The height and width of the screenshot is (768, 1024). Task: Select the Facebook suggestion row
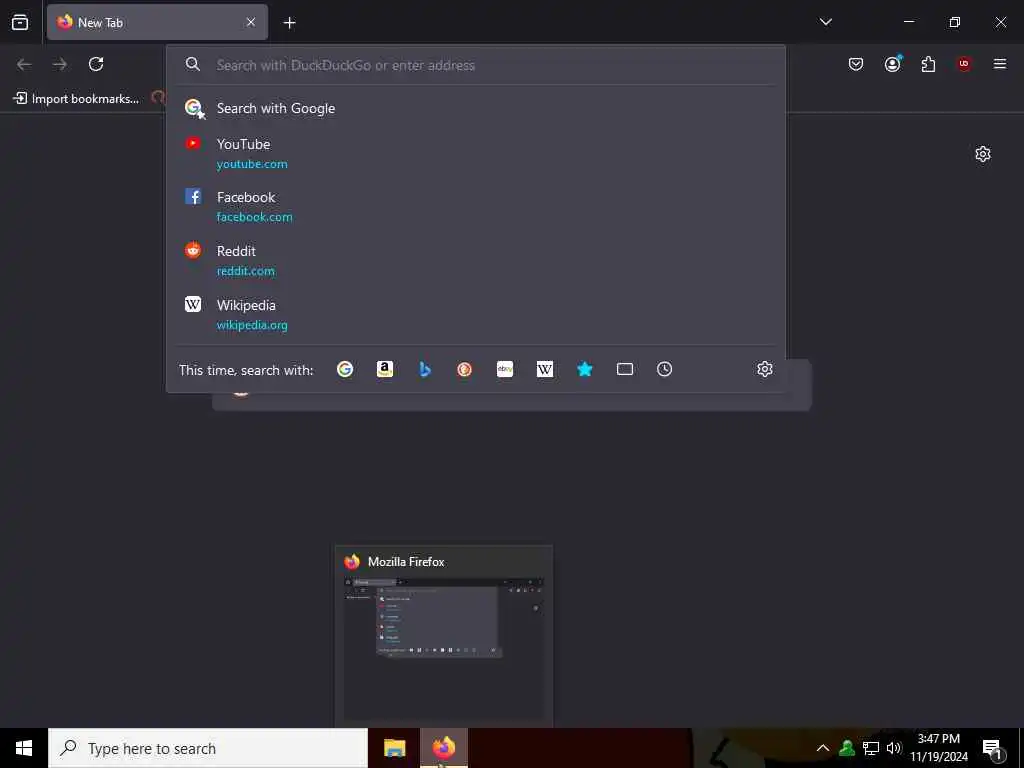point(476,206)
